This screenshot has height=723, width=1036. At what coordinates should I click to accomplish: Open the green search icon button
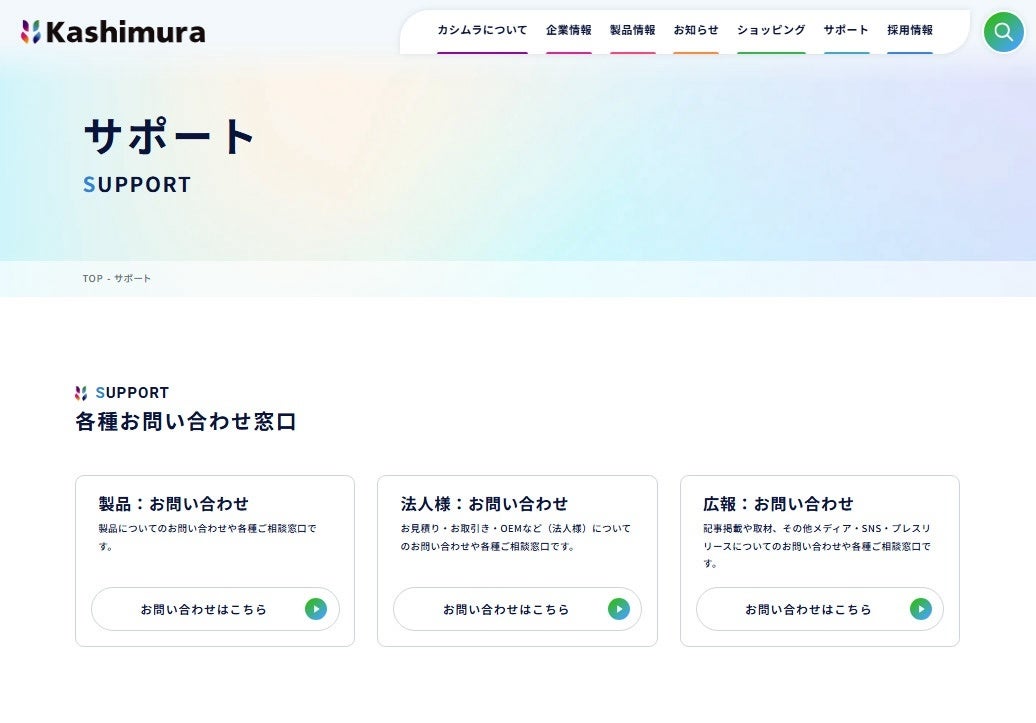[1003, 32]
